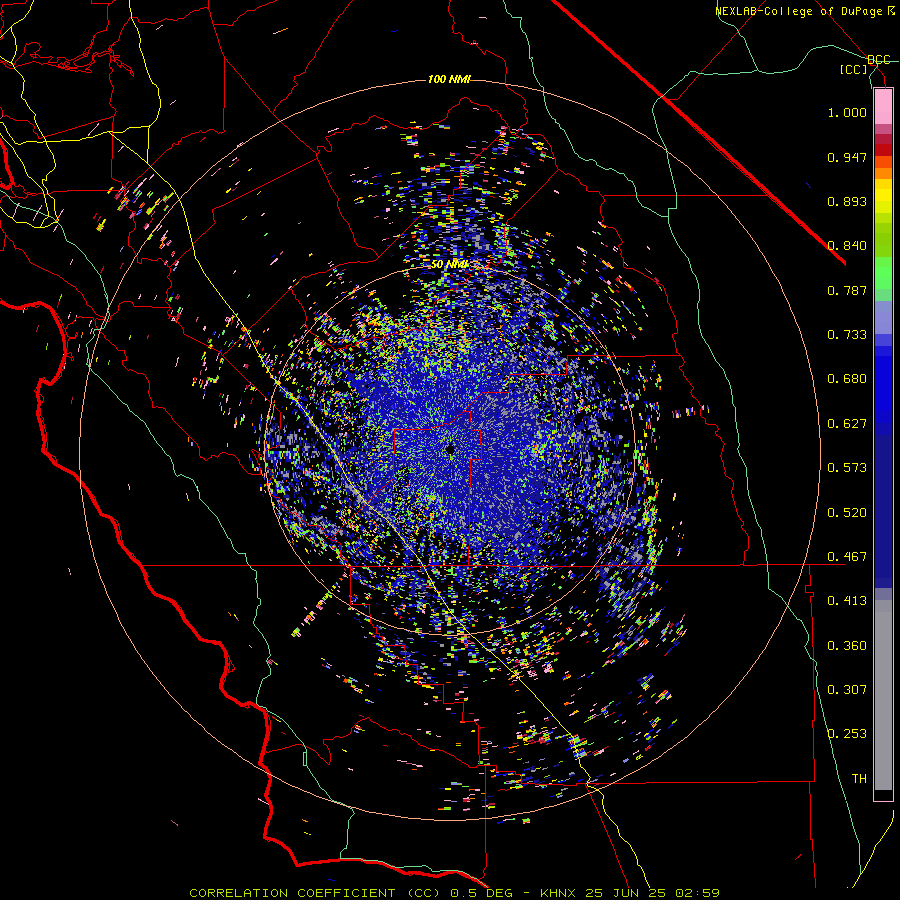The width and height of the screenshot is (900, 900).
Task: Pick the red segment of the color bar
Action: point(883,150)
